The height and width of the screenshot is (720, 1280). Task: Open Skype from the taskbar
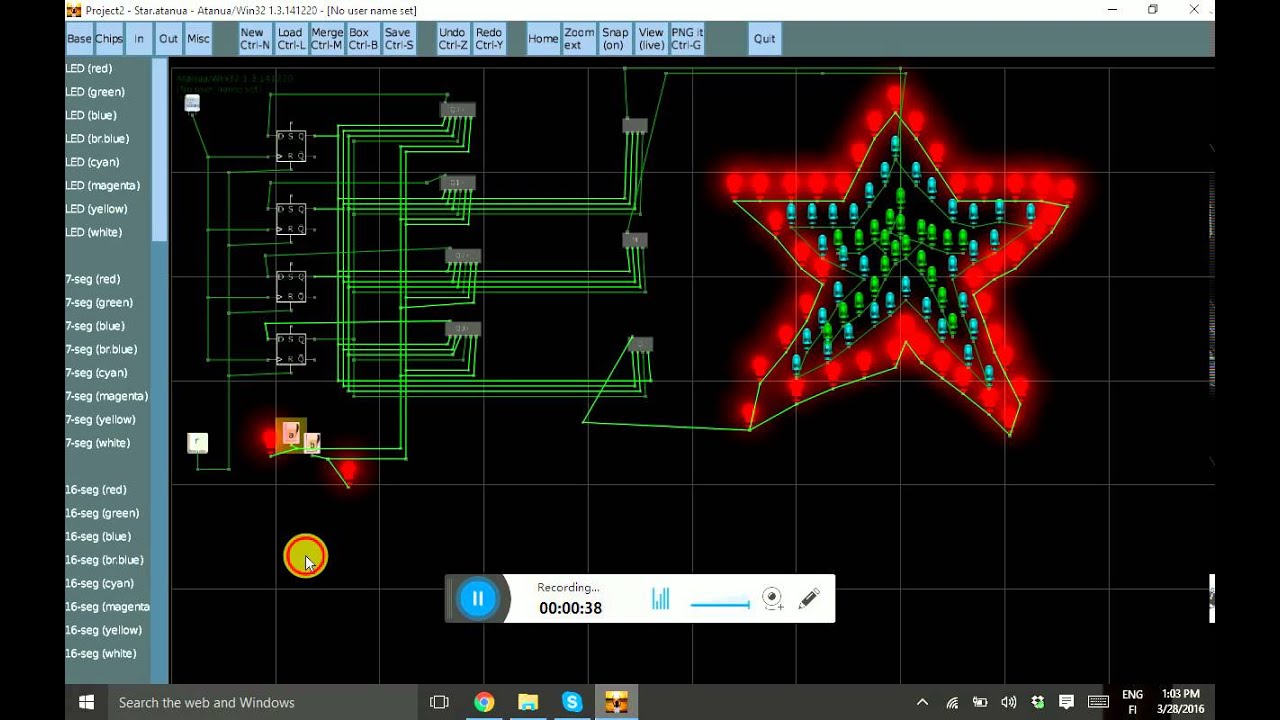pyautogui.click(x=572, y=702)
